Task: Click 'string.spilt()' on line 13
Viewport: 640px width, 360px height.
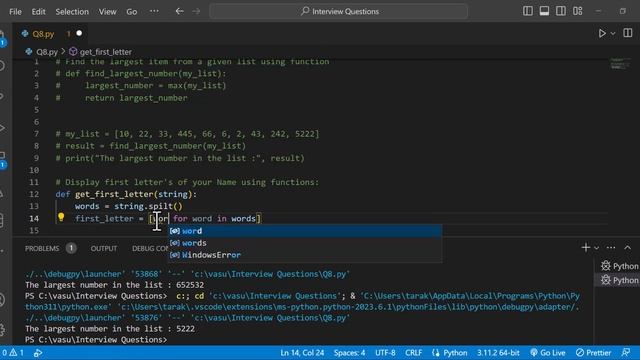Action: [x=148, y=207]
